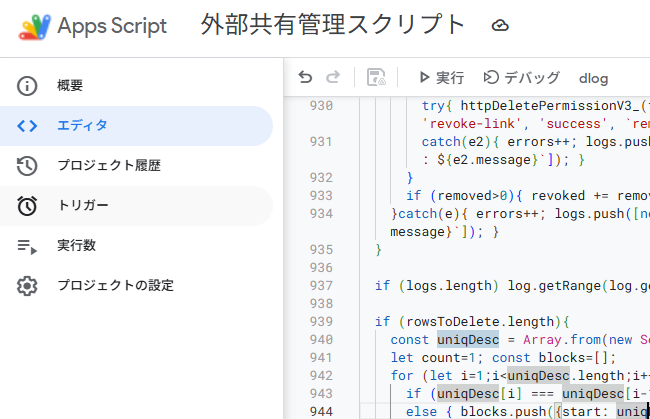Click the エディタ code brackets icon
This screenshot has width=650, height=419.
point(28,126)
